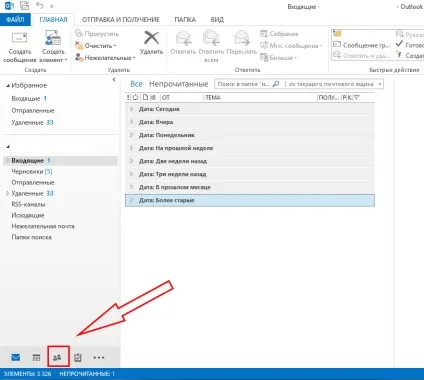The height and width of the screenshot is (380, 424).
Task: Sort by ПОЛУ... column header
Action: point(329,97)
